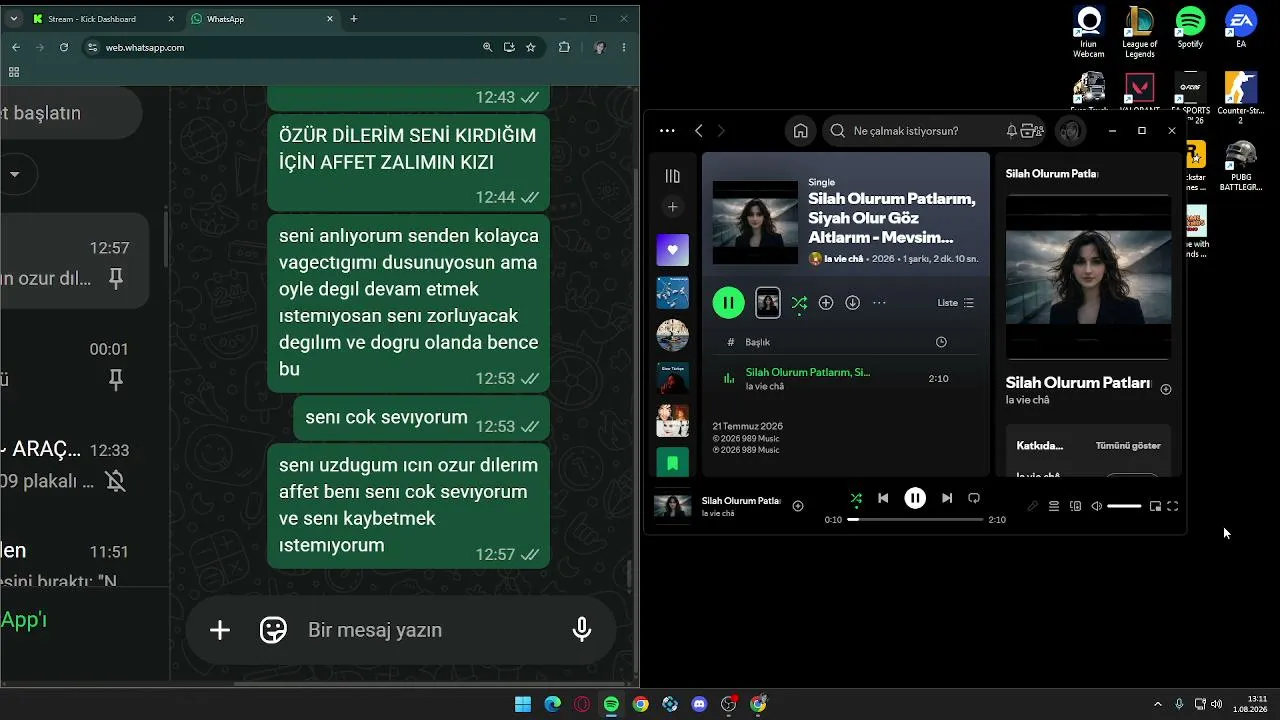Viewport: 1280px width, 720px height.
Task: Go to the Spotify Home icon
Action: 801,131
